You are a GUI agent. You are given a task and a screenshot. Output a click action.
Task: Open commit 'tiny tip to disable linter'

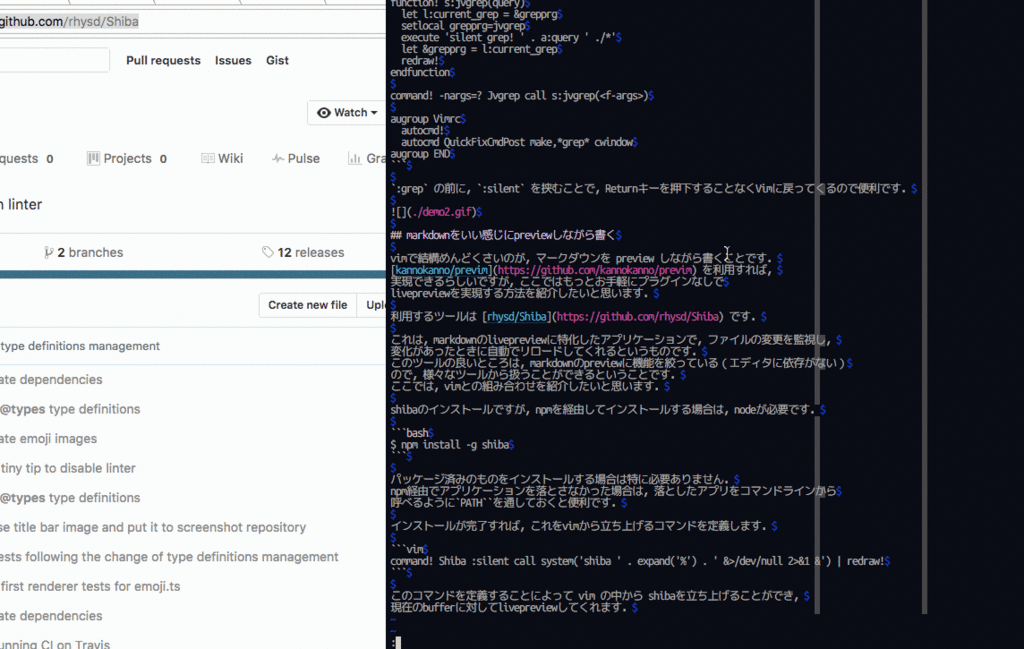pos(68,468)
